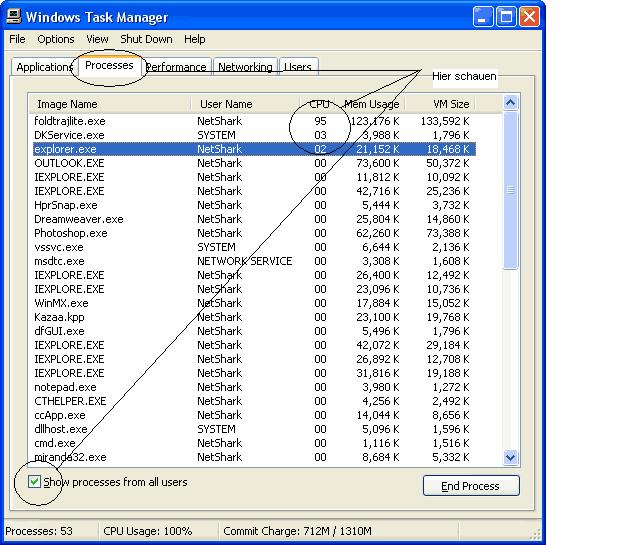Image resolution: width=640 pixels, height=545 pixels.
Task: Click Commit Charge status bar entry
Action: click(x=298, y=531)
